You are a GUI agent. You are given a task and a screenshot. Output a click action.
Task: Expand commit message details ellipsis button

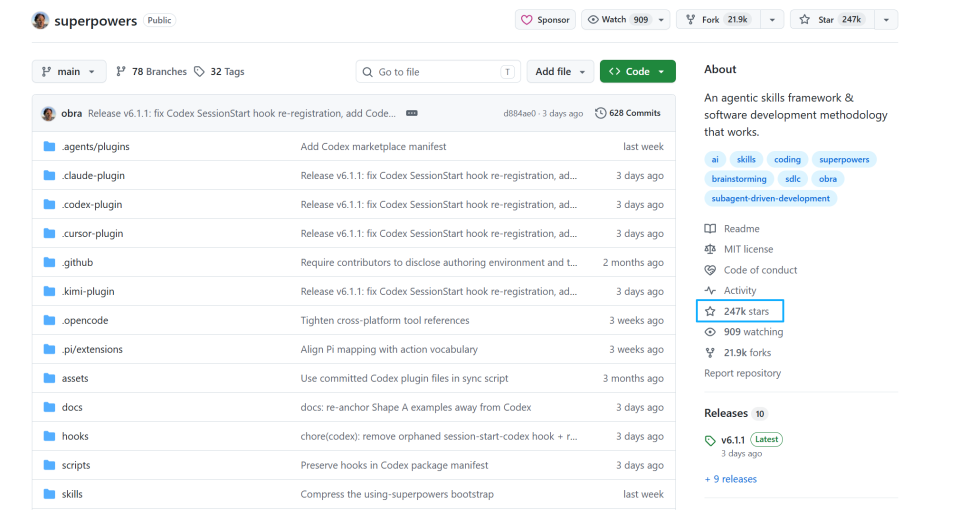[x=412, y=113]
